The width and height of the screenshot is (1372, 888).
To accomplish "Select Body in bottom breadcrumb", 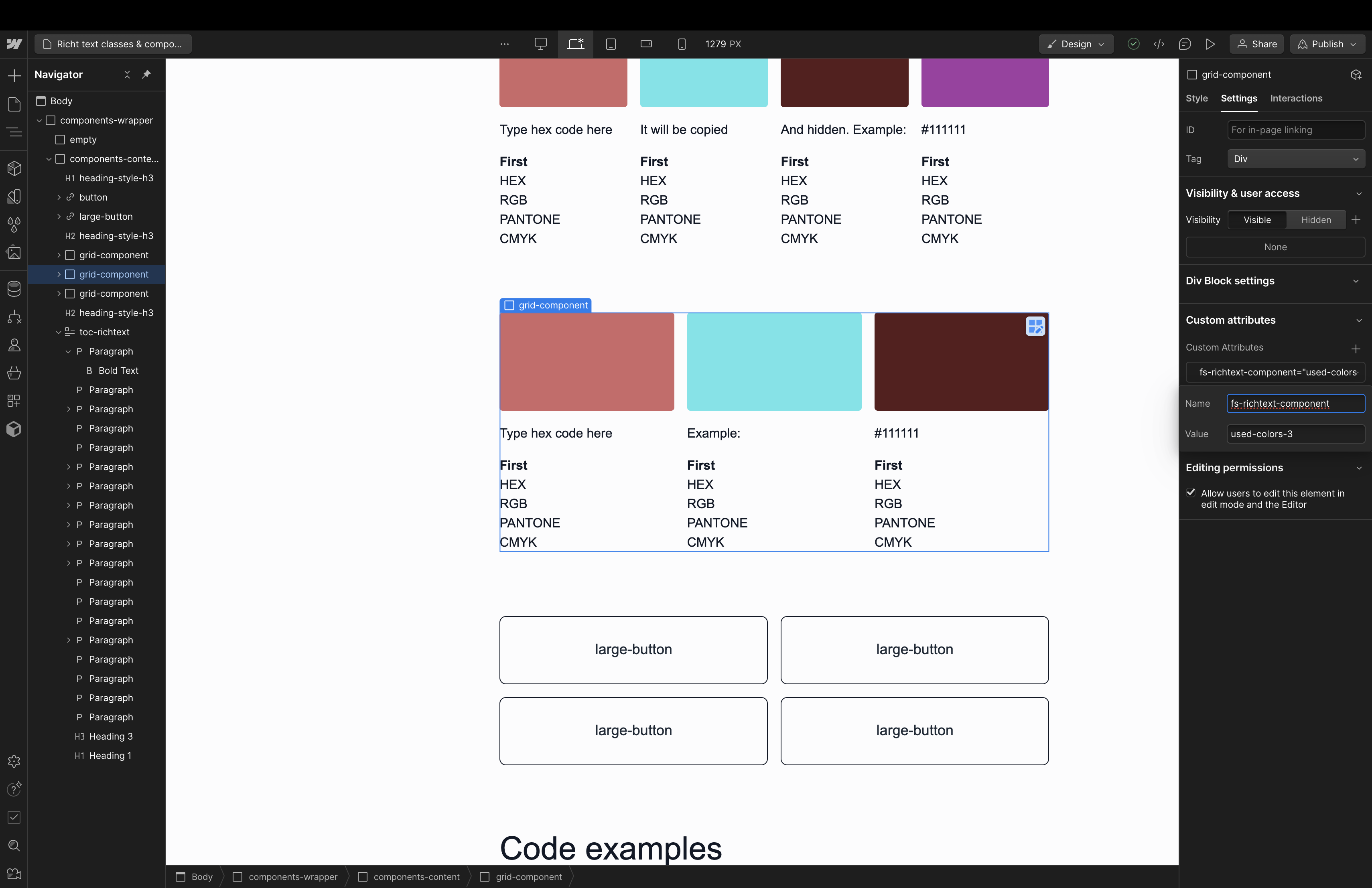I will tap(195, 876).
